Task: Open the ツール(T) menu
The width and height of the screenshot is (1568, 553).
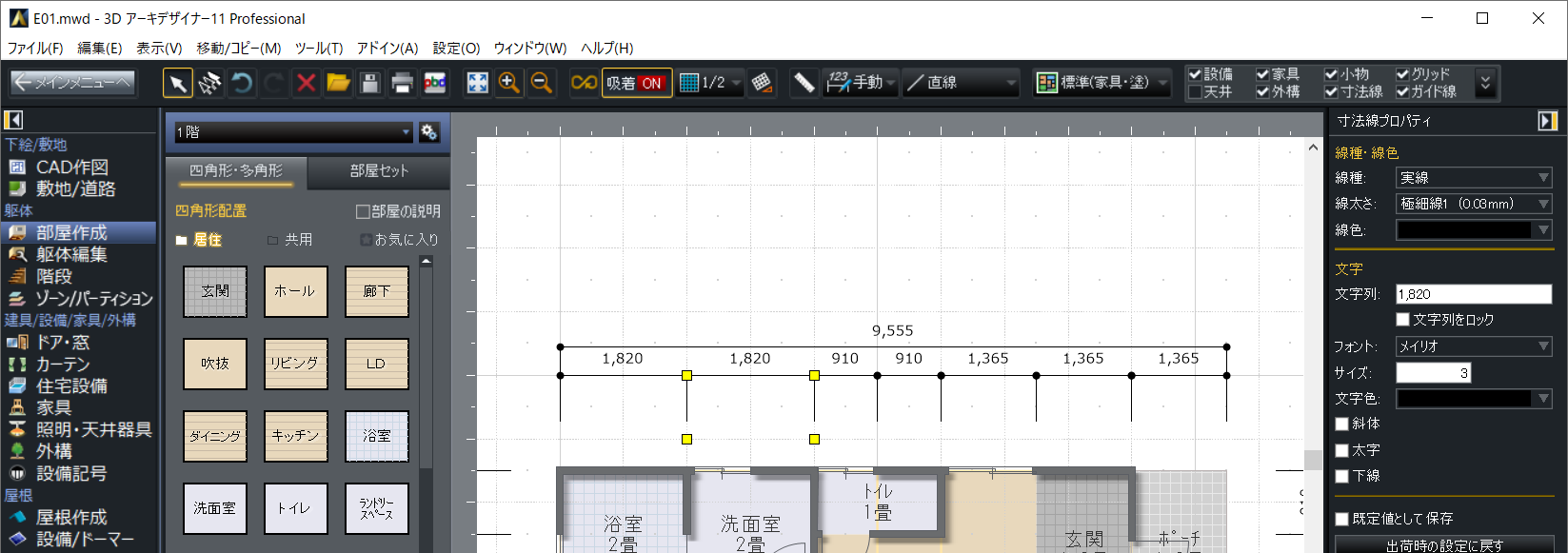Action: coord(318,48)
